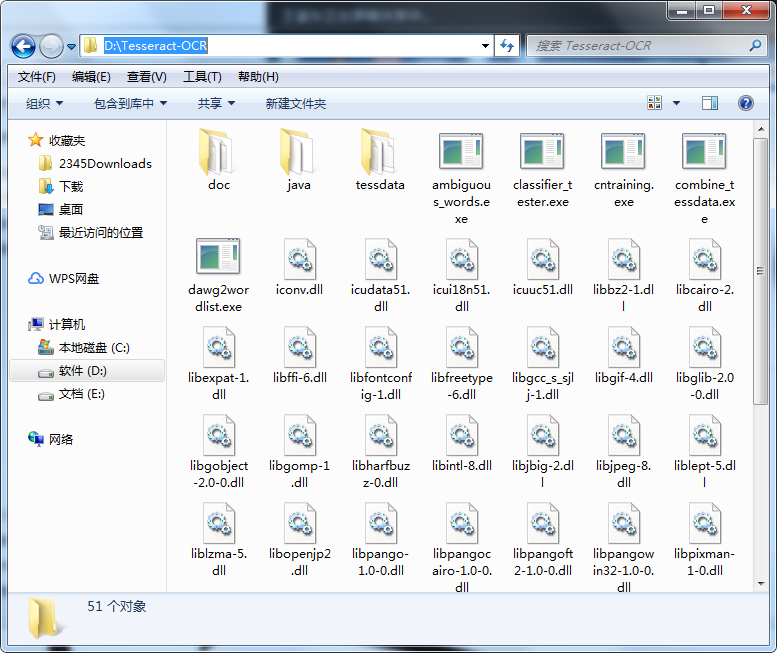Open more view options dropdown arrow

pyautogui.click(x=676, y=103)
